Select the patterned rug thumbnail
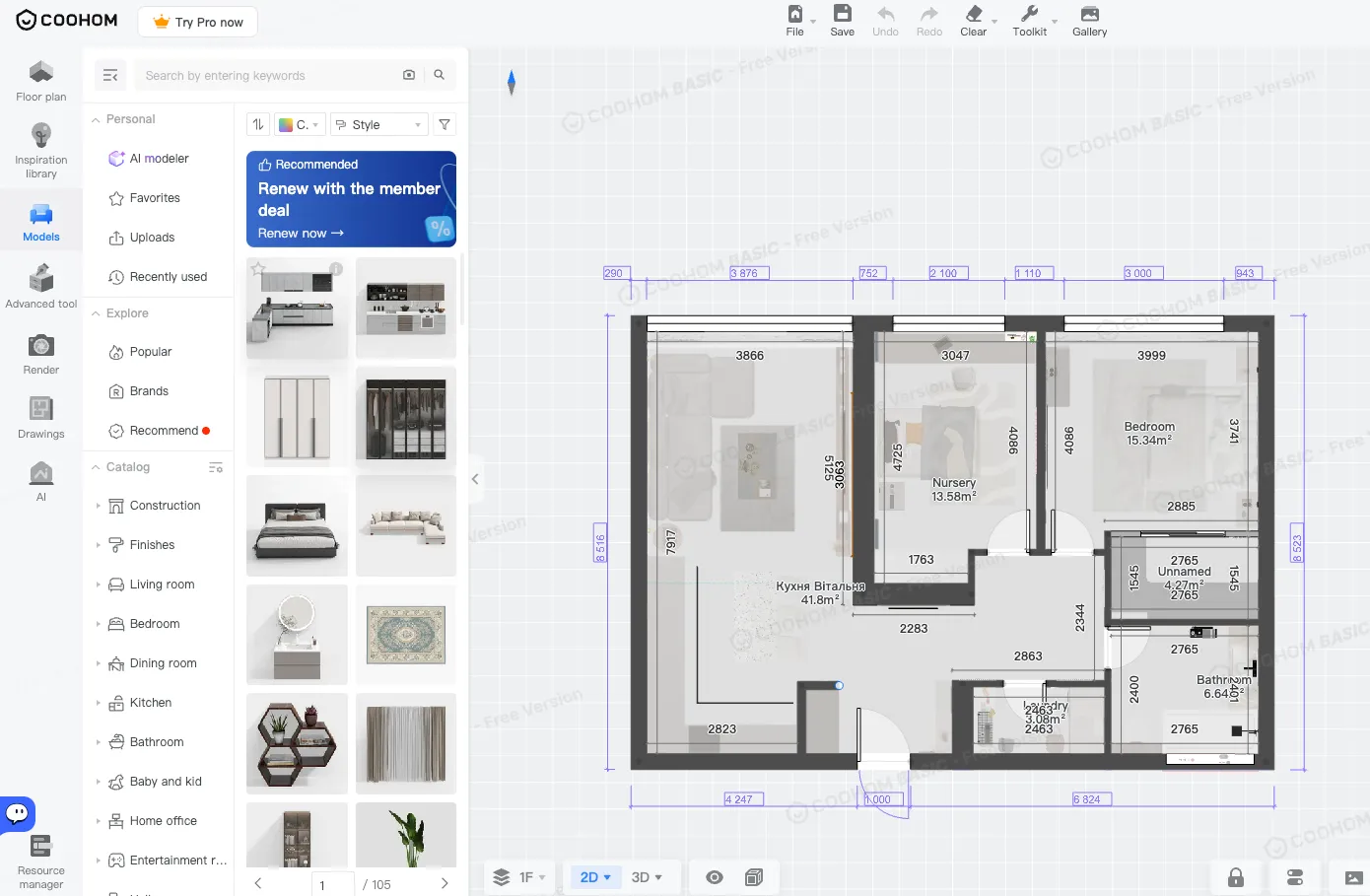 pyautogui.click(x=406, y=635)
